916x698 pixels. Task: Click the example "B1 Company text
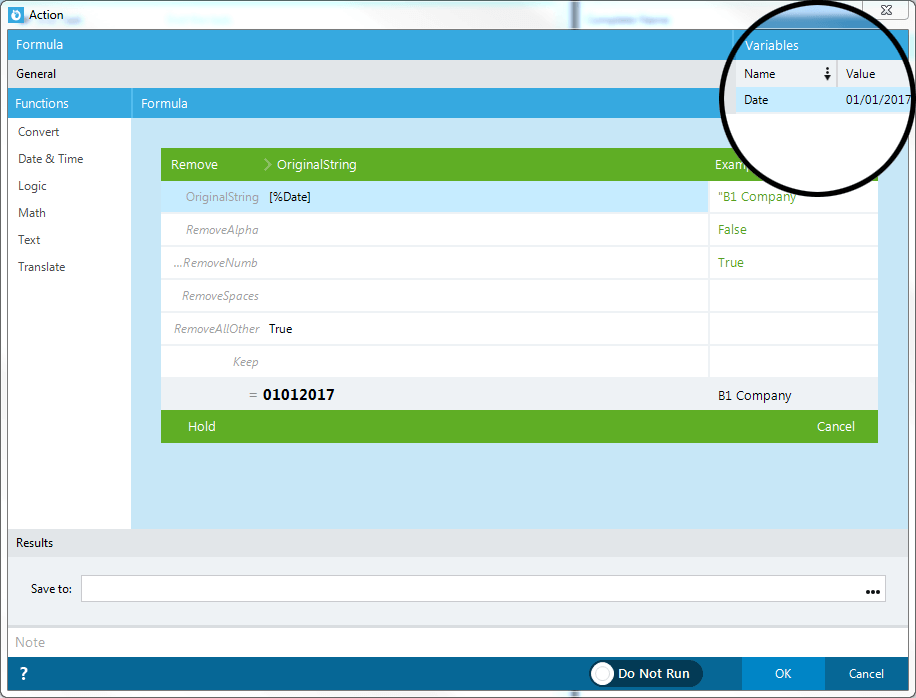(757, 197)
